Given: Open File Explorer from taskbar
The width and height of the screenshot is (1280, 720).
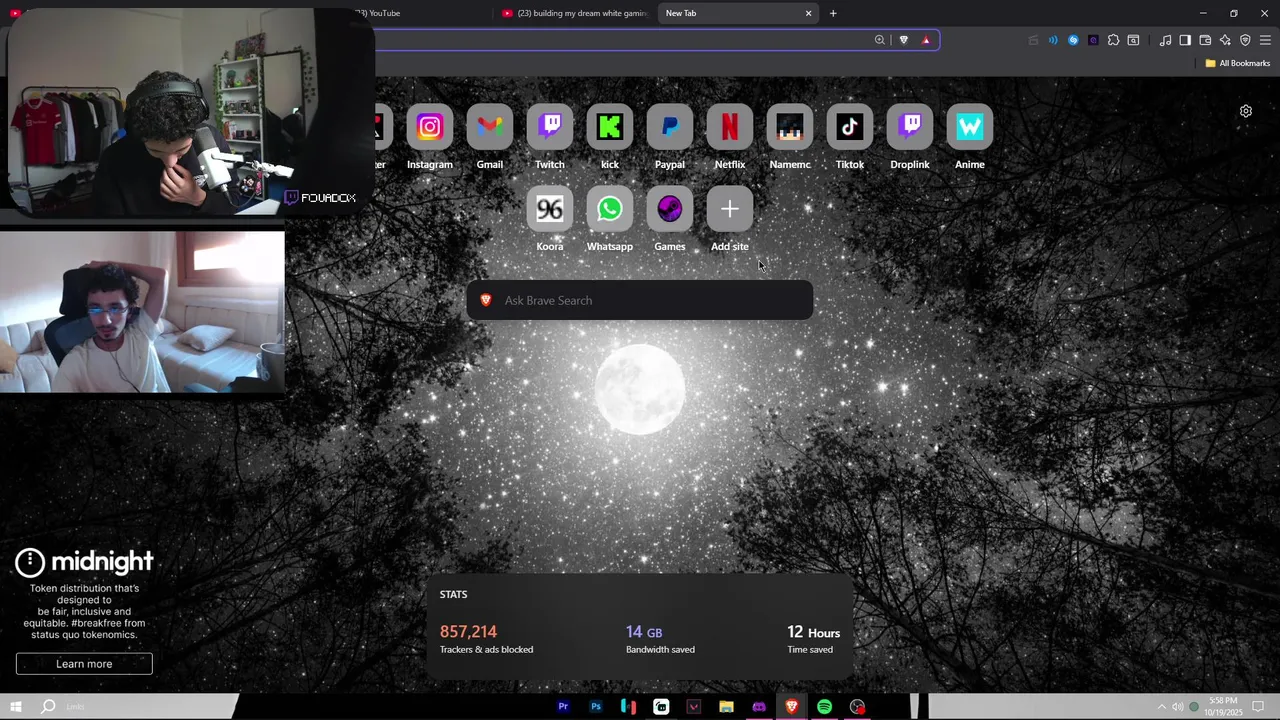Looking at the screenshot, I should click(727, 707).
